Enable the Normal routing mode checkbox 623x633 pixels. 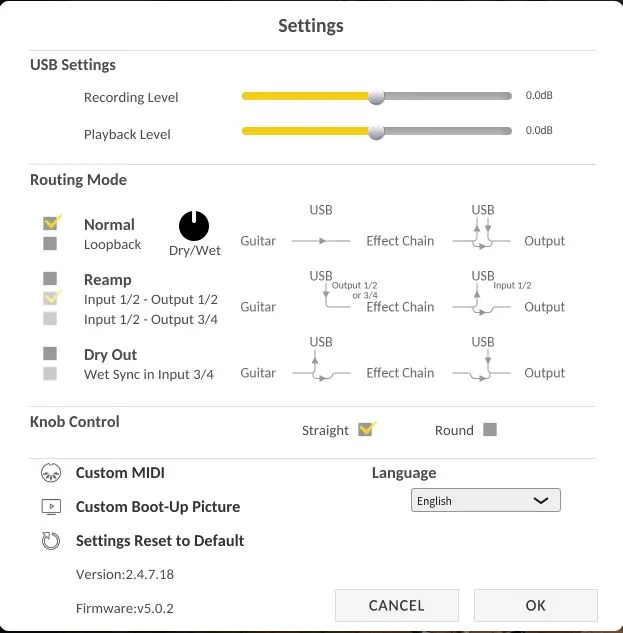click(51, 222)
